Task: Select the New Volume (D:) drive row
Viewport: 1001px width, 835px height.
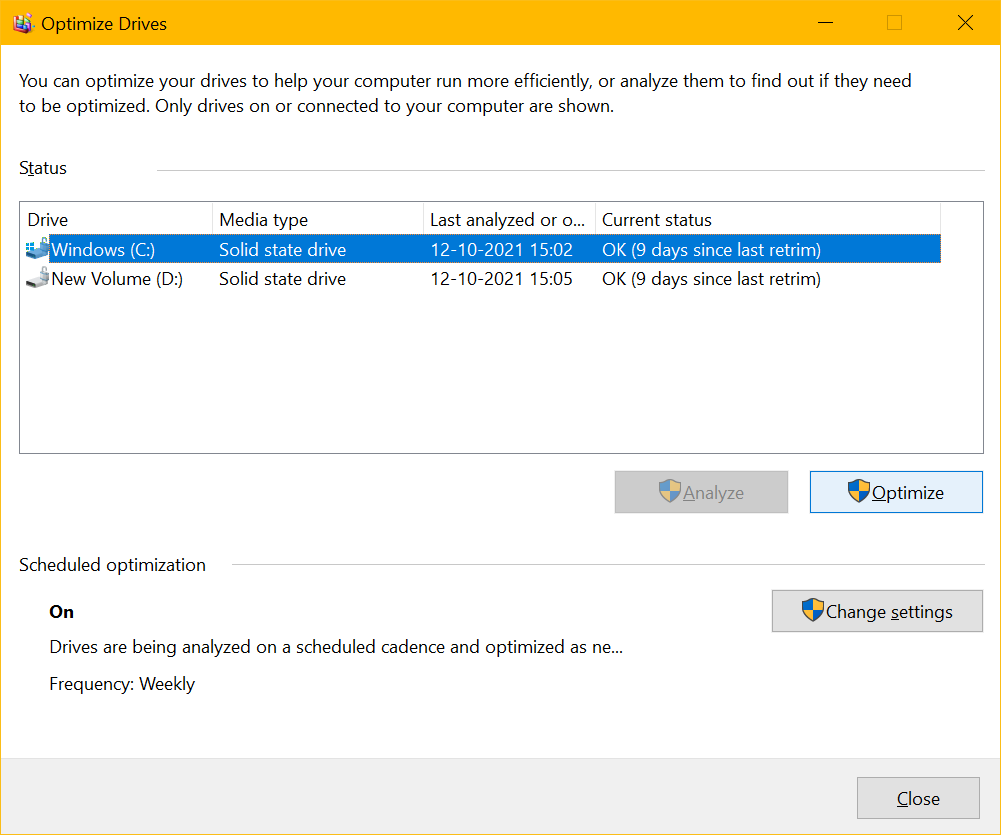Action: 483,279
